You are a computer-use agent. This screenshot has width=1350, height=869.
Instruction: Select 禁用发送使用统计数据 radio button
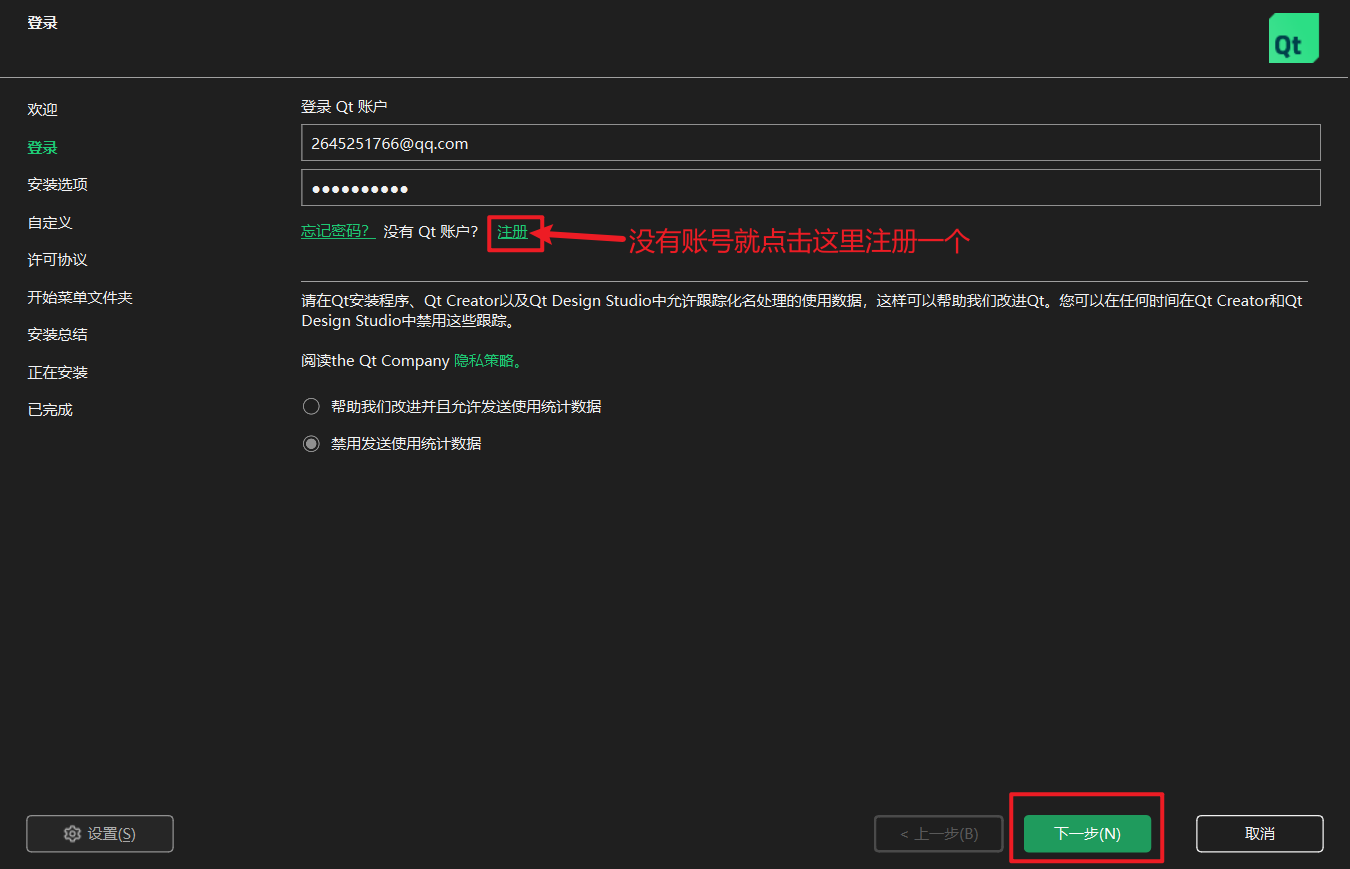click(311, 444)
